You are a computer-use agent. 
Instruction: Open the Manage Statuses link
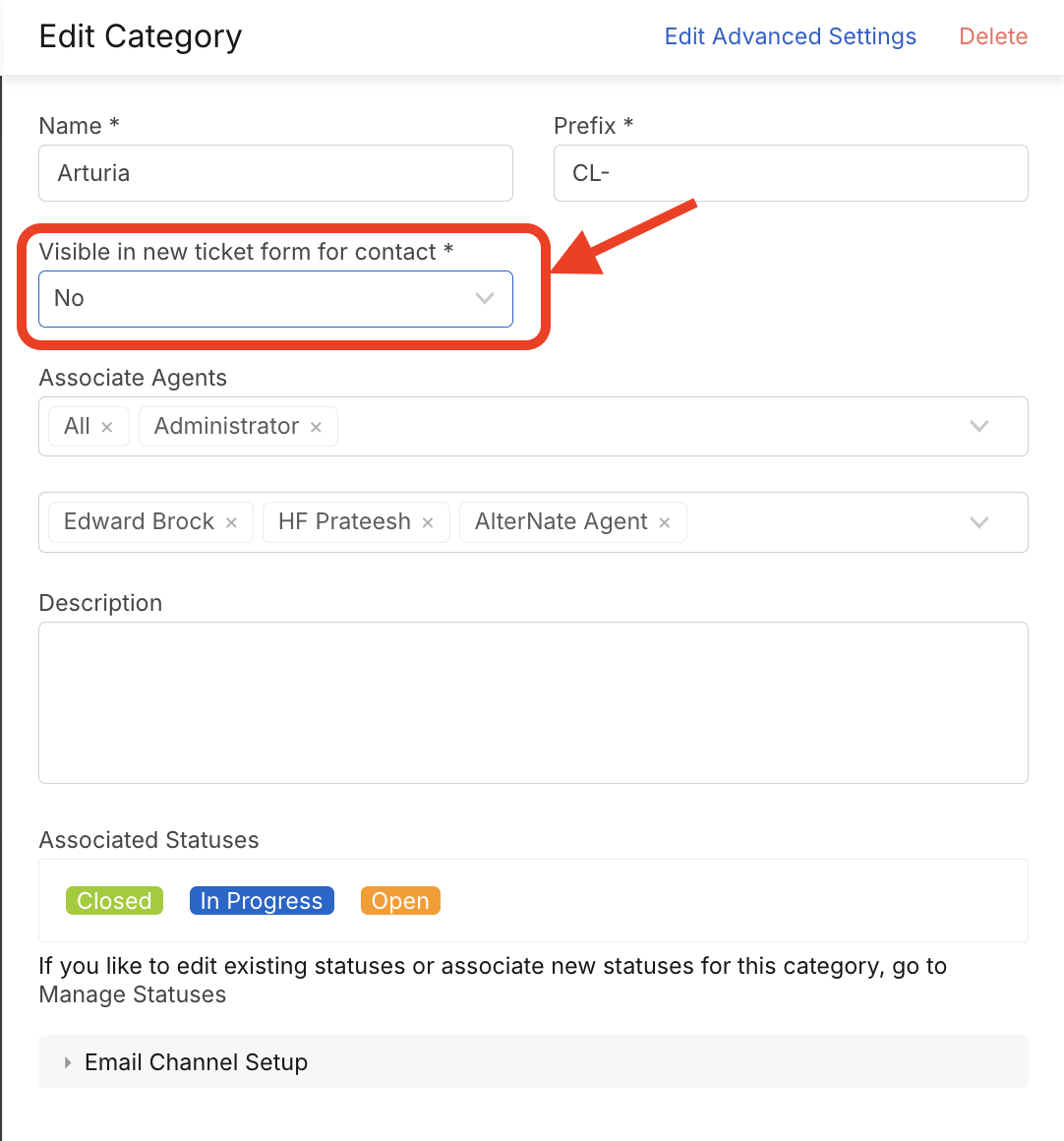[133, 994]
